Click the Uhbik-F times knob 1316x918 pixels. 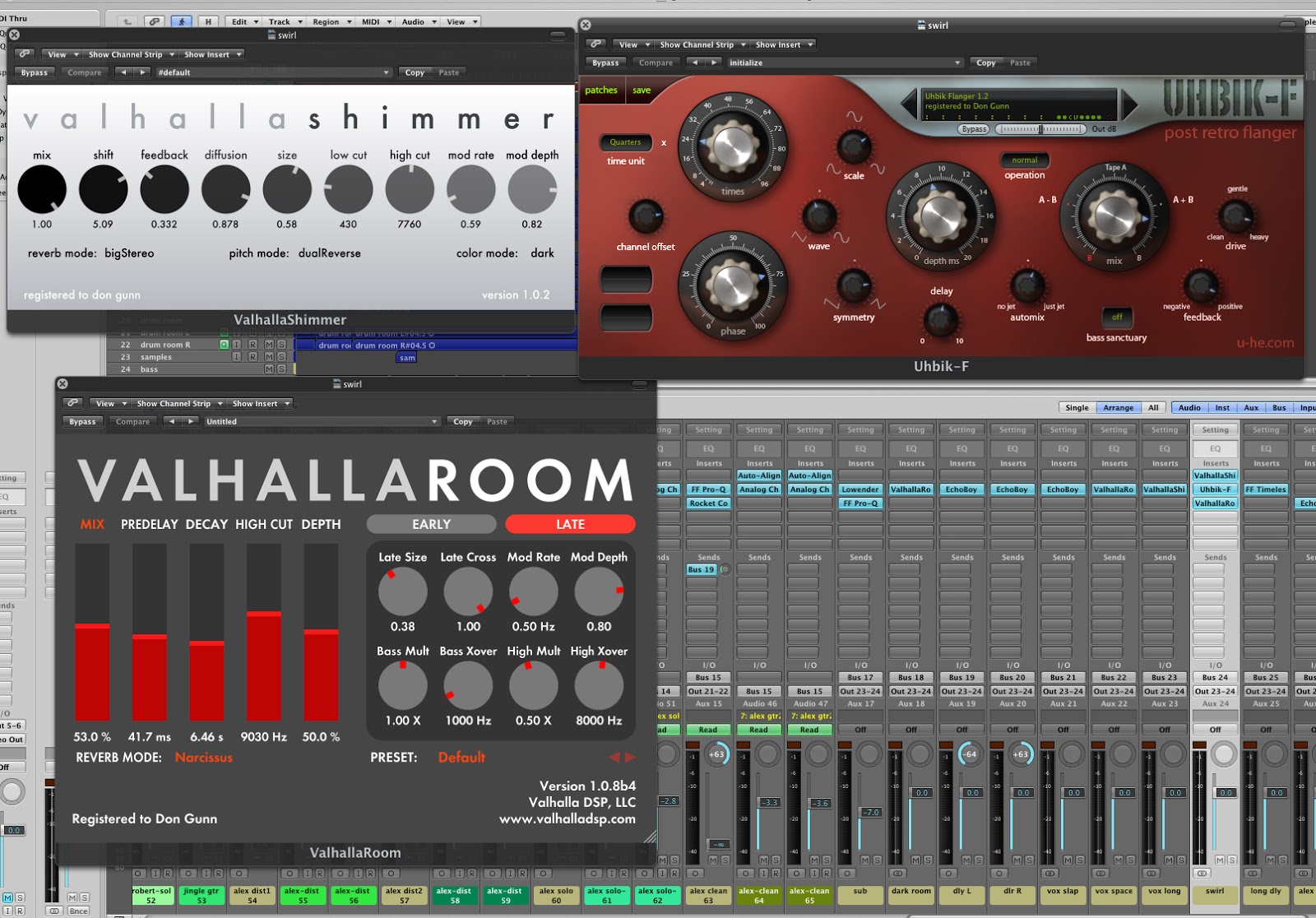(732, 146)
